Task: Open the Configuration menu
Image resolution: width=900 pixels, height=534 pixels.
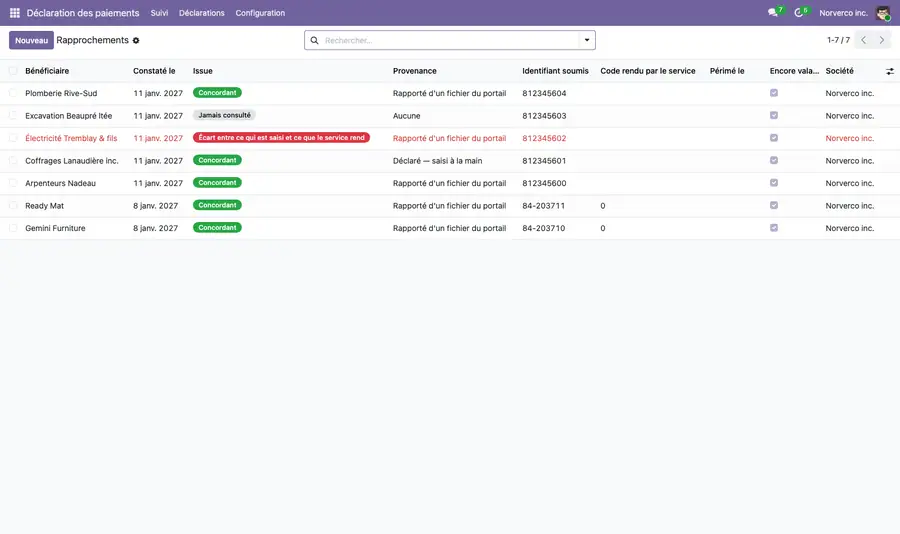Action: coord(260,13)
